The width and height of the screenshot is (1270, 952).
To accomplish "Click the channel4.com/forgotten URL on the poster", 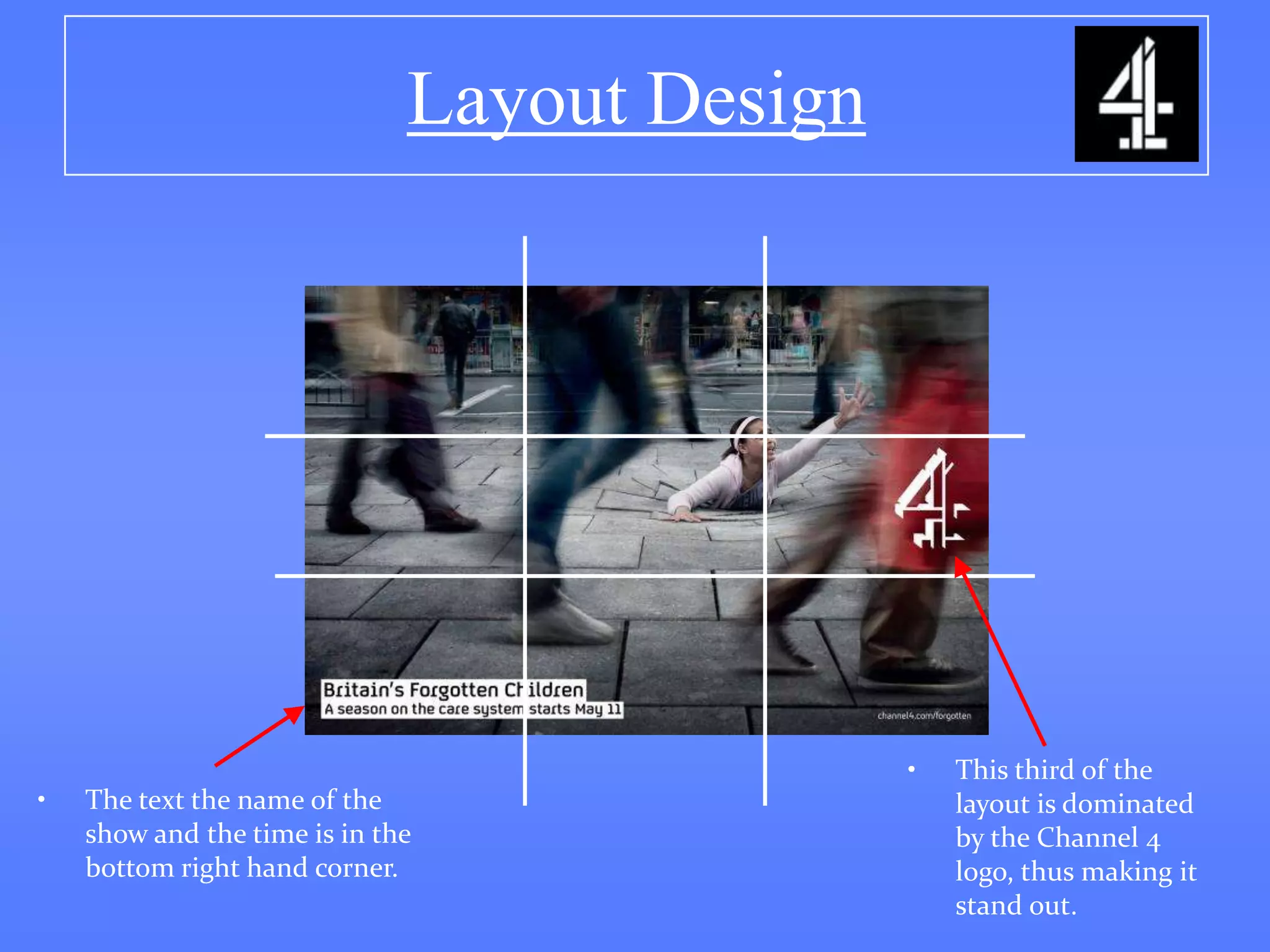I will coord(924,715).
